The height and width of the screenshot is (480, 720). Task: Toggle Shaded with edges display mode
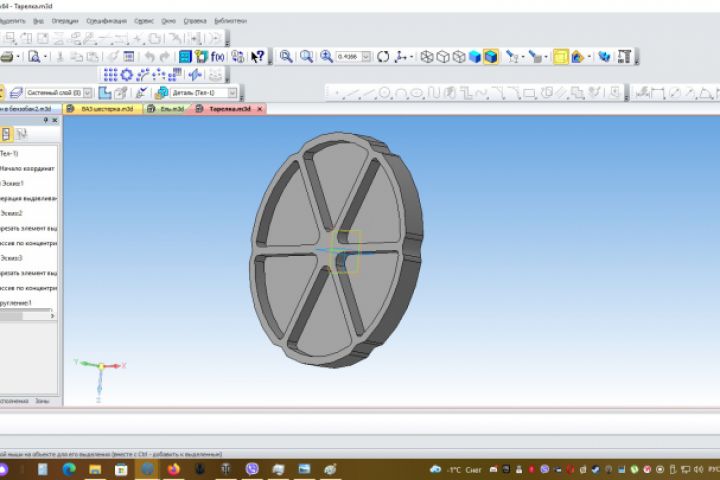491,57
